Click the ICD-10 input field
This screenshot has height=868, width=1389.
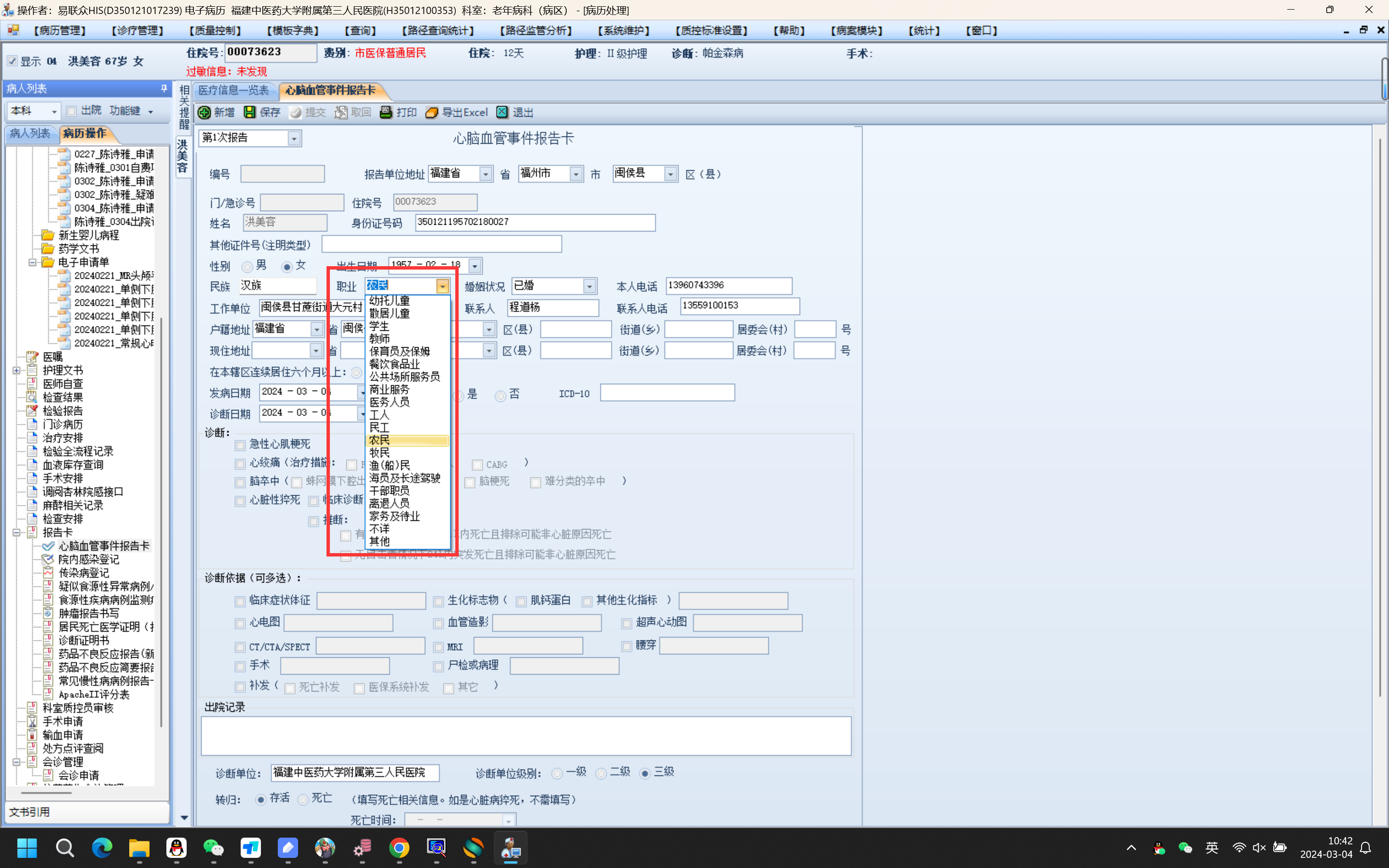667,393
